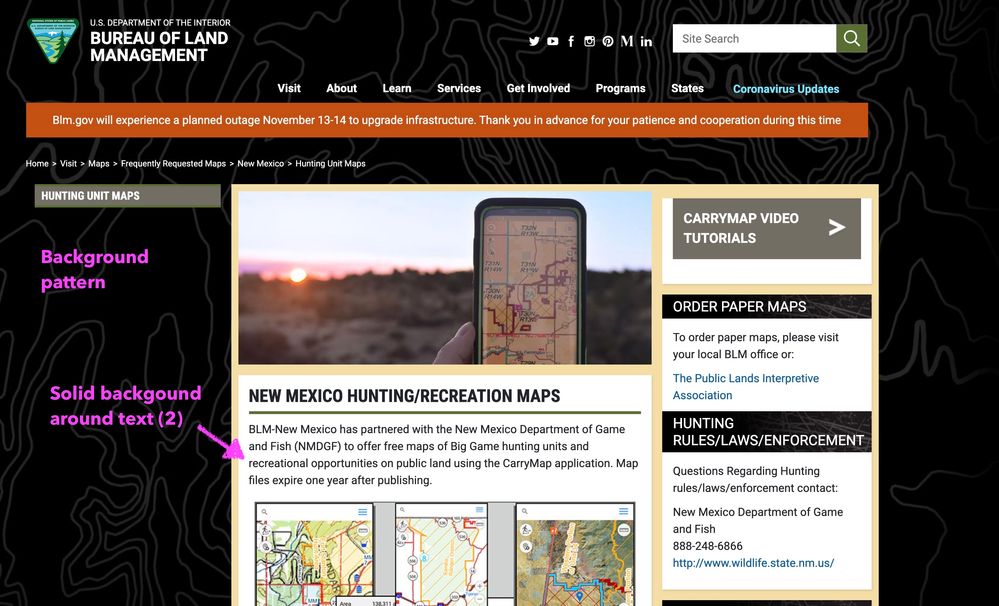Image resolution: width=999 pixels, height=606 pixels.
Task: Open The Public Lands Interpretive Association link
Action: coord(745,387)
